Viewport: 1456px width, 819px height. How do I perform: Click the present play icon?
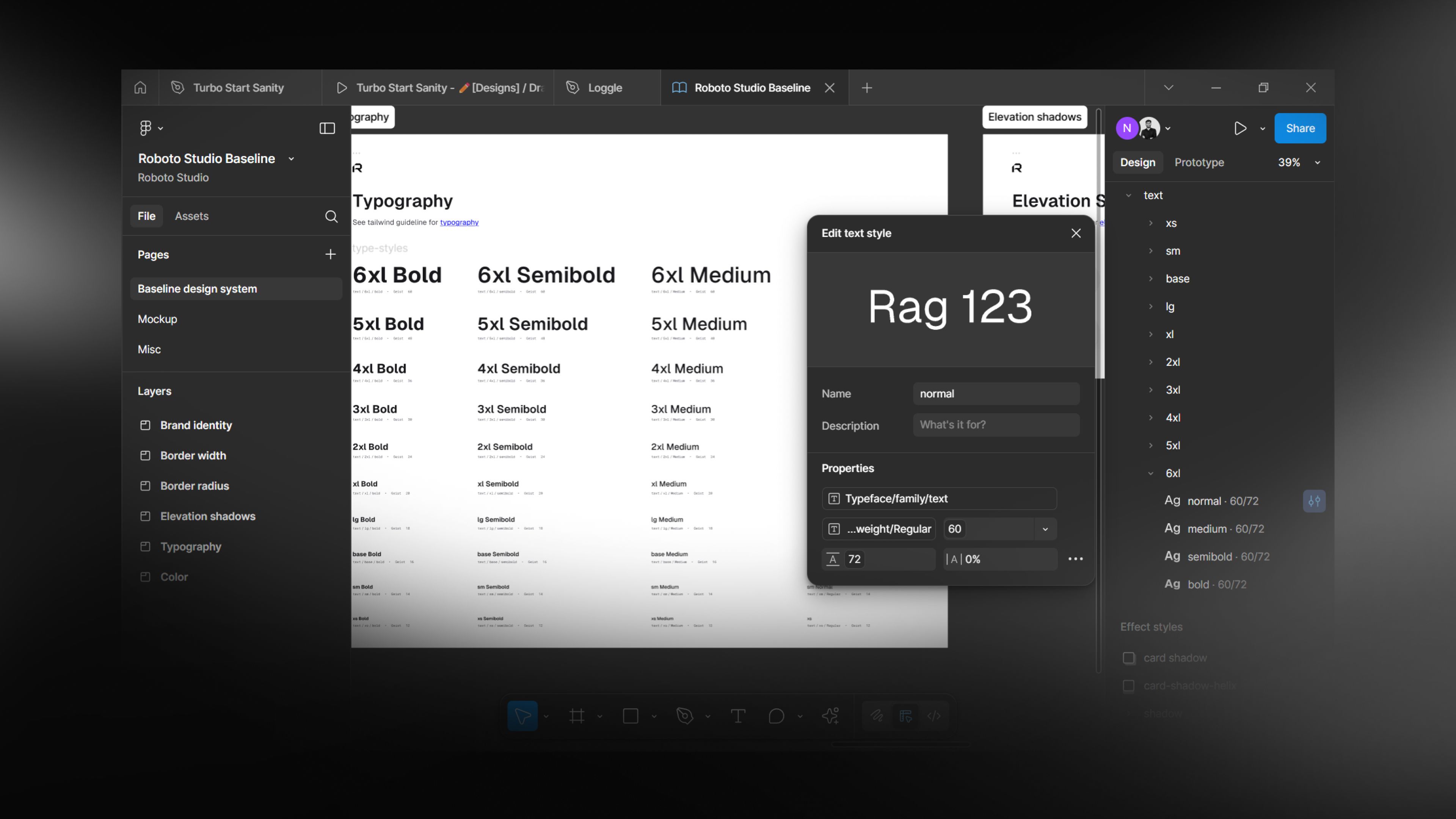(x=1240, y=128)
